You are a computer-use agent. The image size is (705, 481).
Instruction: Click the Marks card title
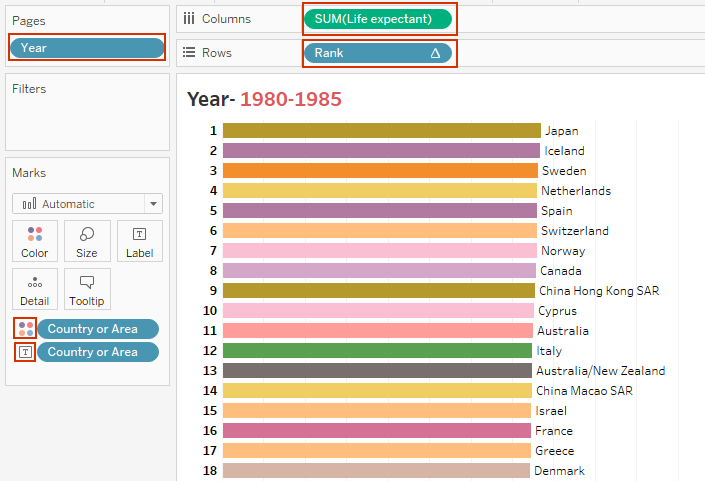pyautogui.click(x=29, y=173)
